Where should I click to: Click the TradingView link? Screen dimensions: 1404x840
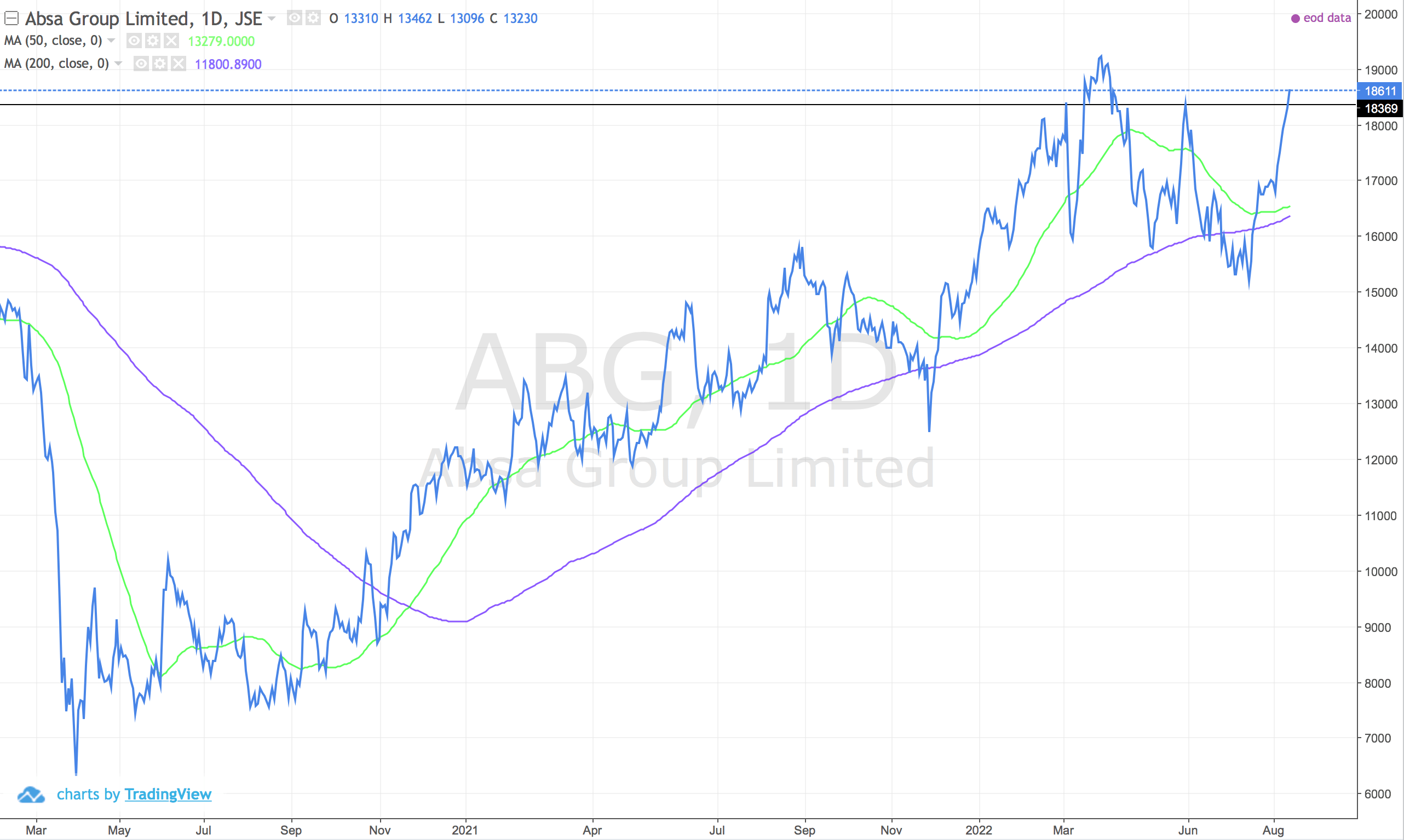[x=168, y=794]
